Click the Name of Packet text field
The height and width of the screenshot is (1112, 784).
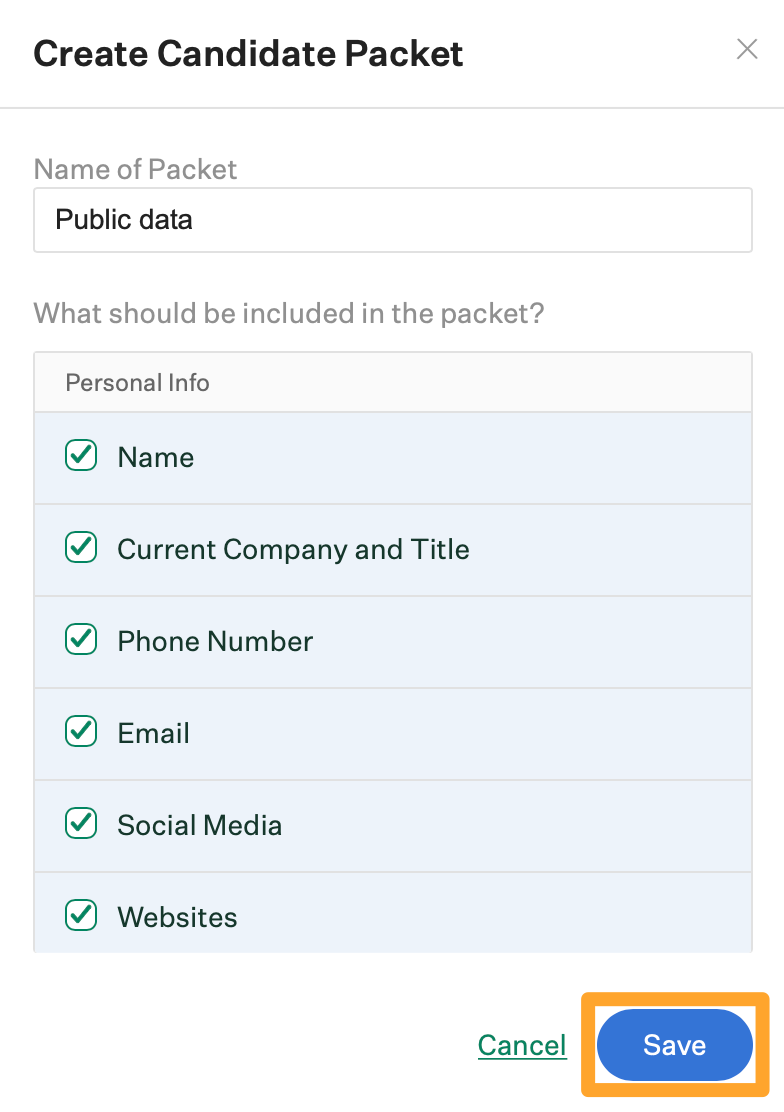coord(392,220)
